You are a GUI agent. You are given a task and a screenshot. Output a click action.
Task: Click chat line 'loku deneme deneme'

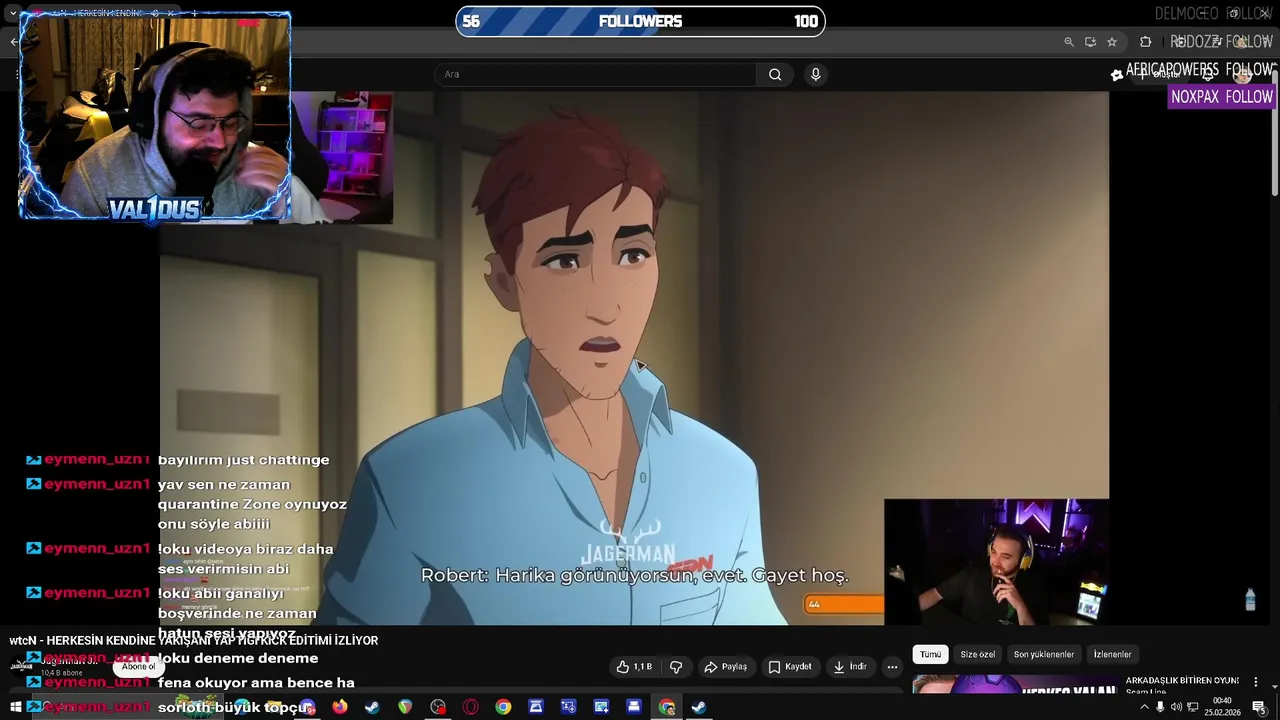[238, 658]
